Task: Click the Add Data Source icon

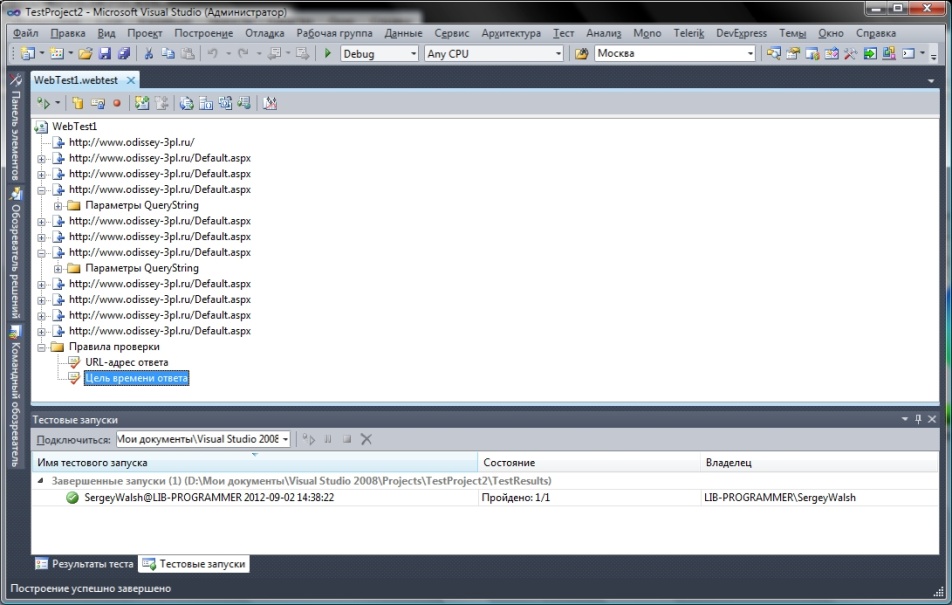Action: (78, 103)
